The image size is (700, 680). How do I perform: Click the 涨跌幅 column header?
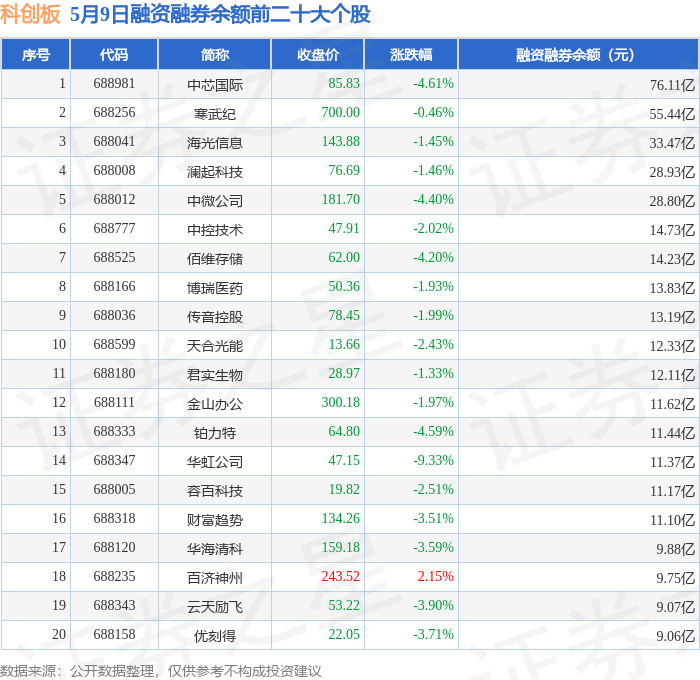pyautogui.click(x=411, y=54)
